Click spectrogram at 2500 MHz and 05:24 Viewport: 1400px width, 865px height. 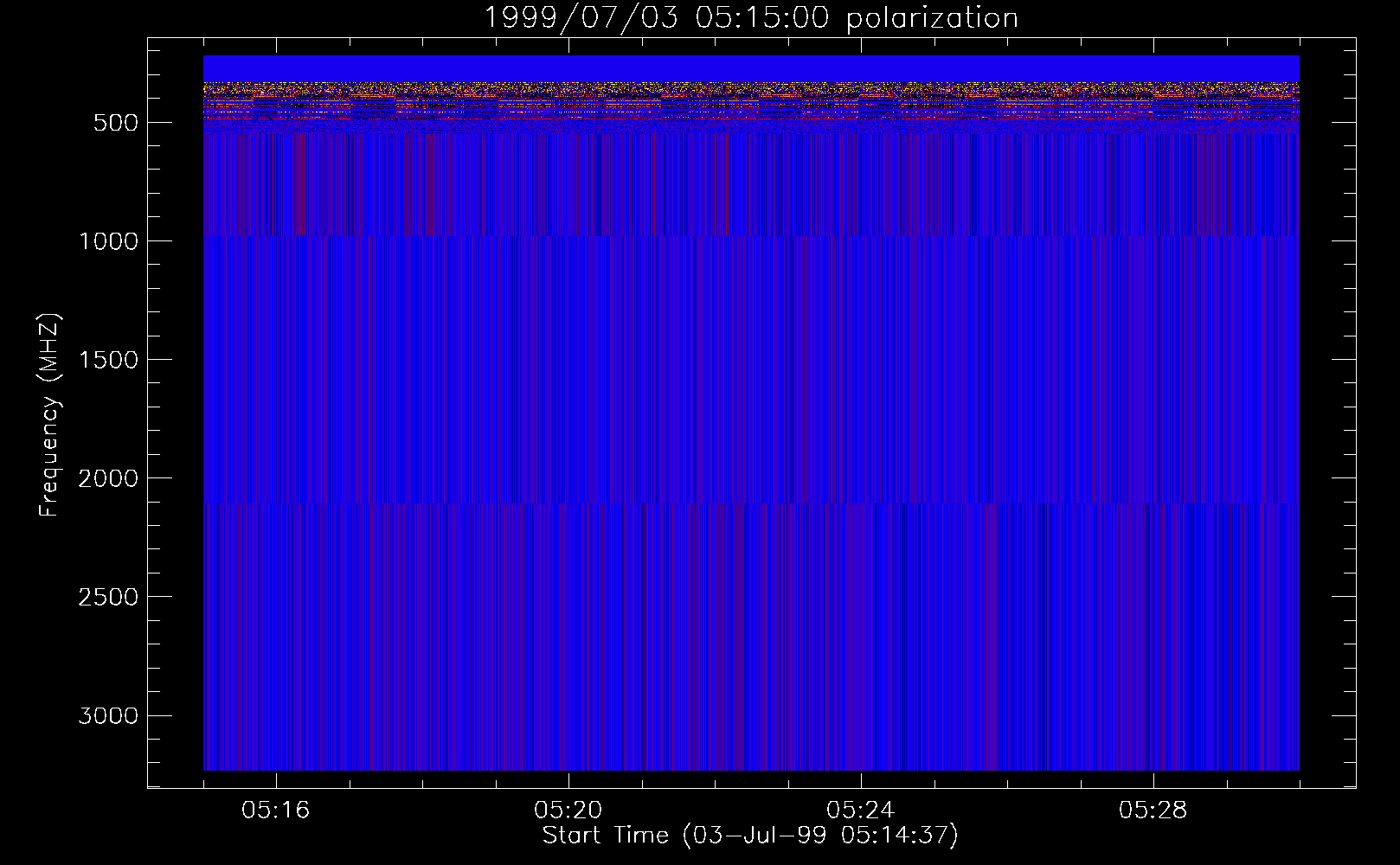coord(861,596)
